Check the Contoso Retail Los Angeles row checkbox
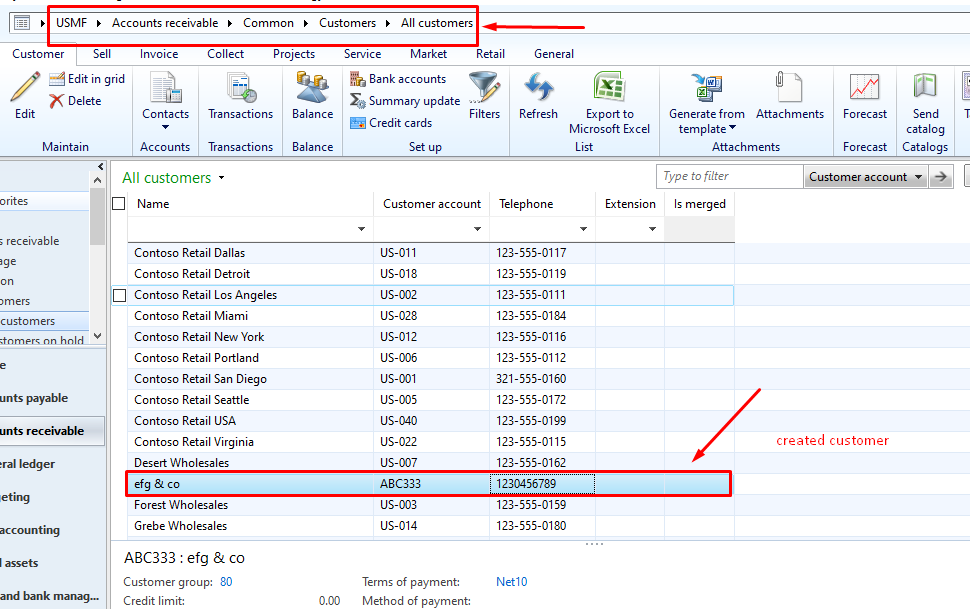The width and height of the screenshot is (970, 609). pos(117,295)
